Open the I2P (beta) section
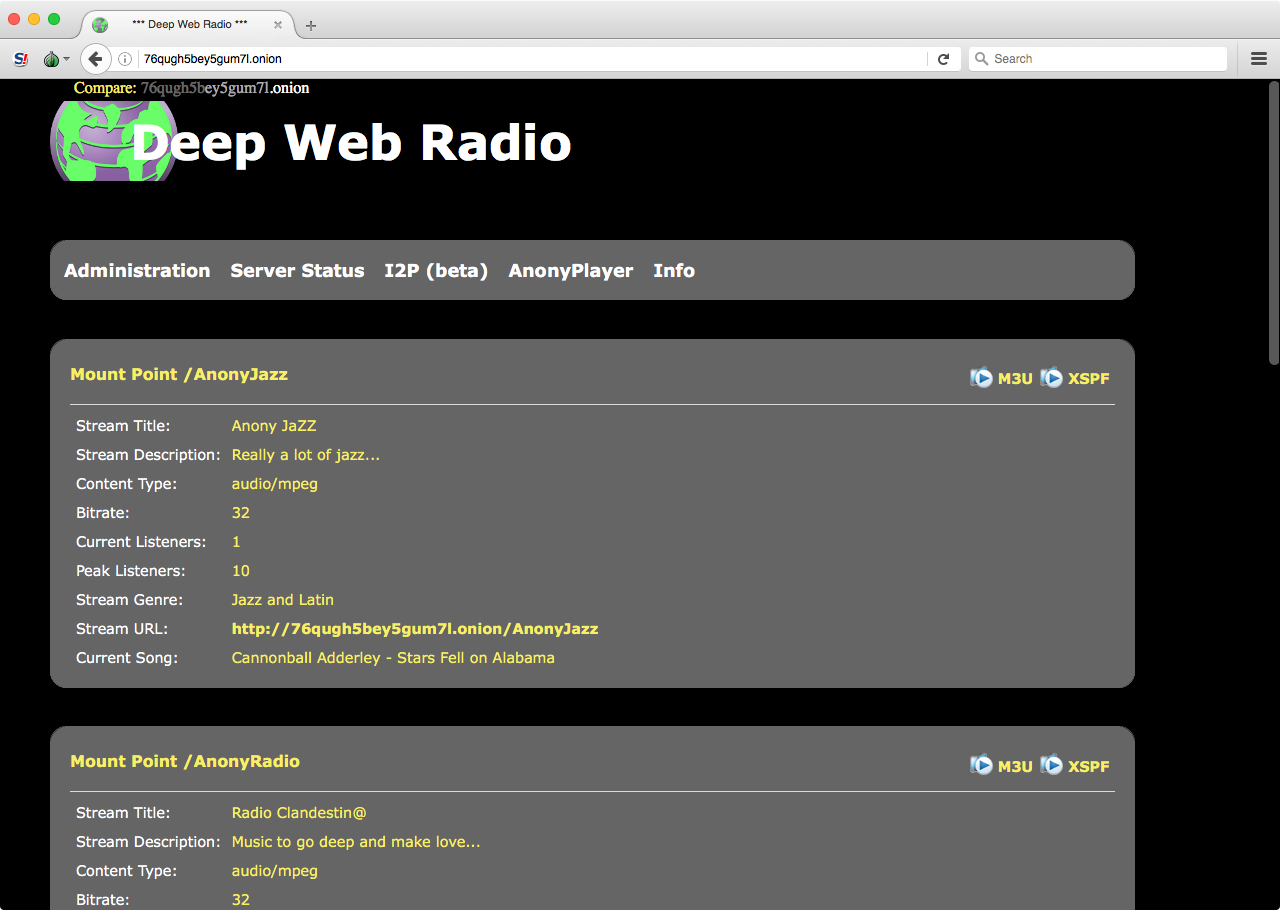This screenshot has height=910, width=1280. [436, 270]
